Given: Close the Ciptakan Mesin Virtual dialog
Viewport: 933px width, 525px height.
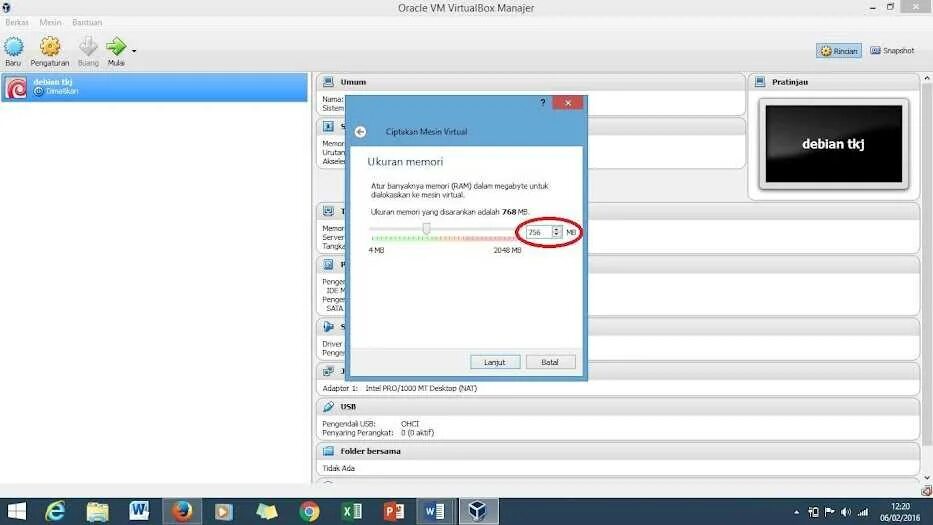Looking at the screenshot, I should 568,103.
